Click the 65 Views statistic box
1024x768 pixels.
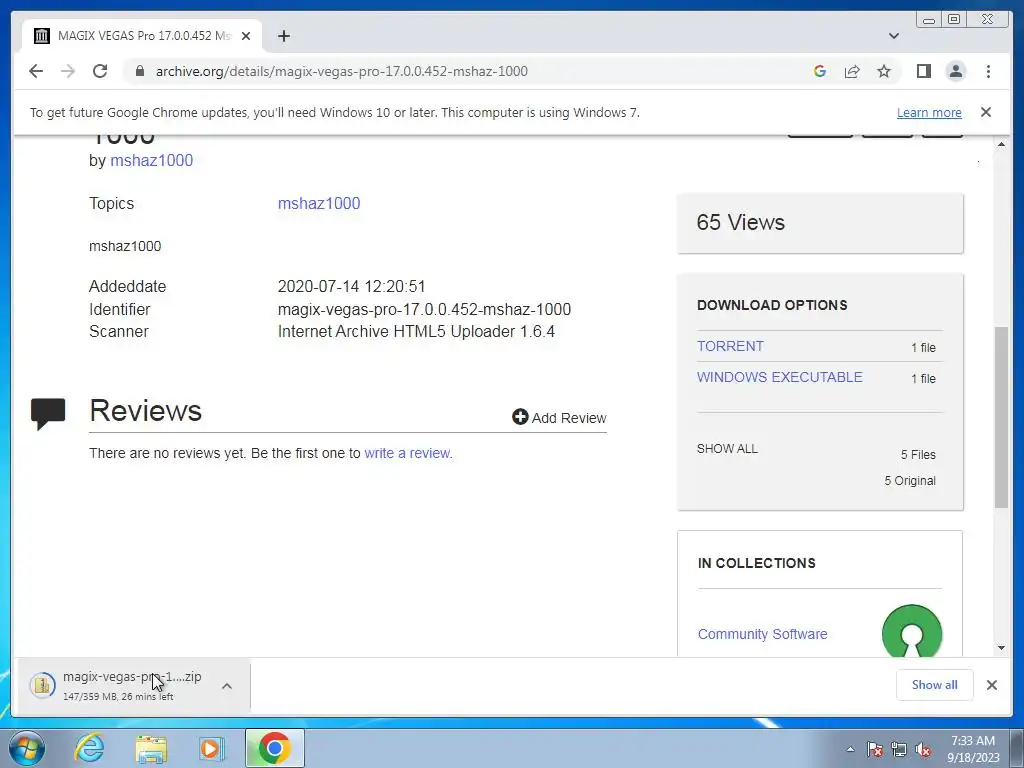pos(820,223)
